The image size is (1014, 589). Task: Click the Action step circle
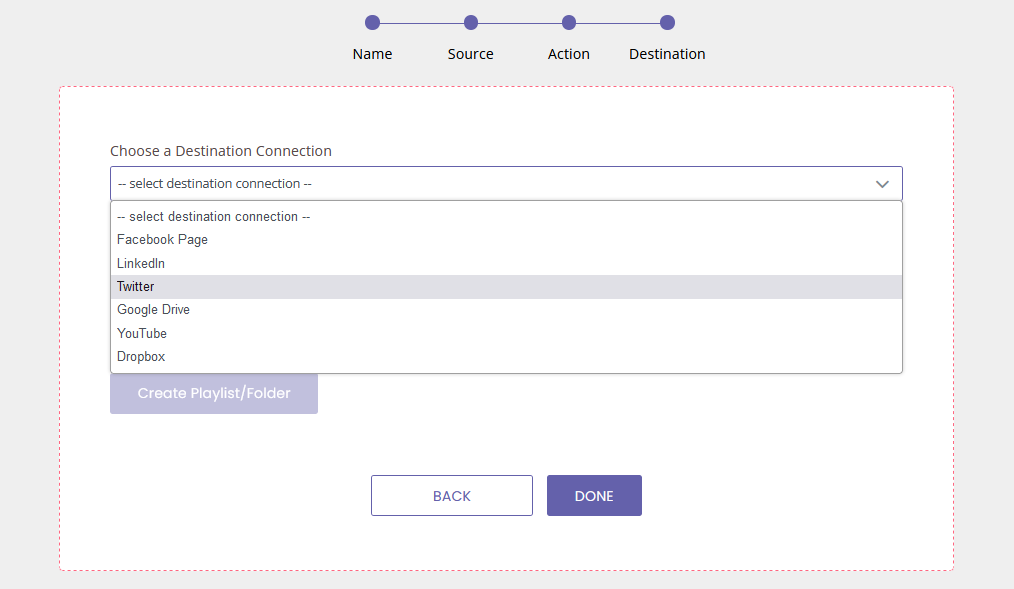[569, 23]
